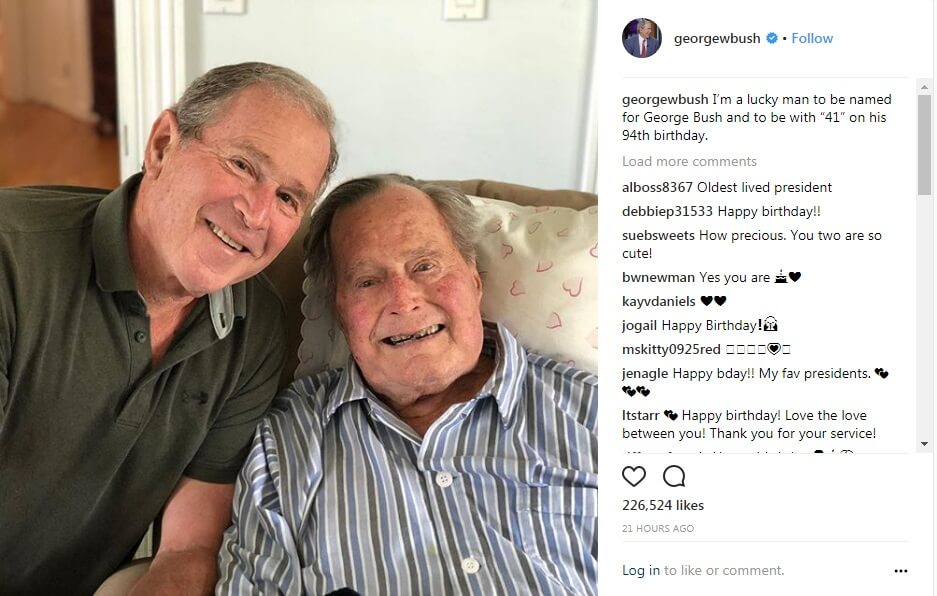
Task: Open alboss8367 commenter profile
Action: [657, 187]
